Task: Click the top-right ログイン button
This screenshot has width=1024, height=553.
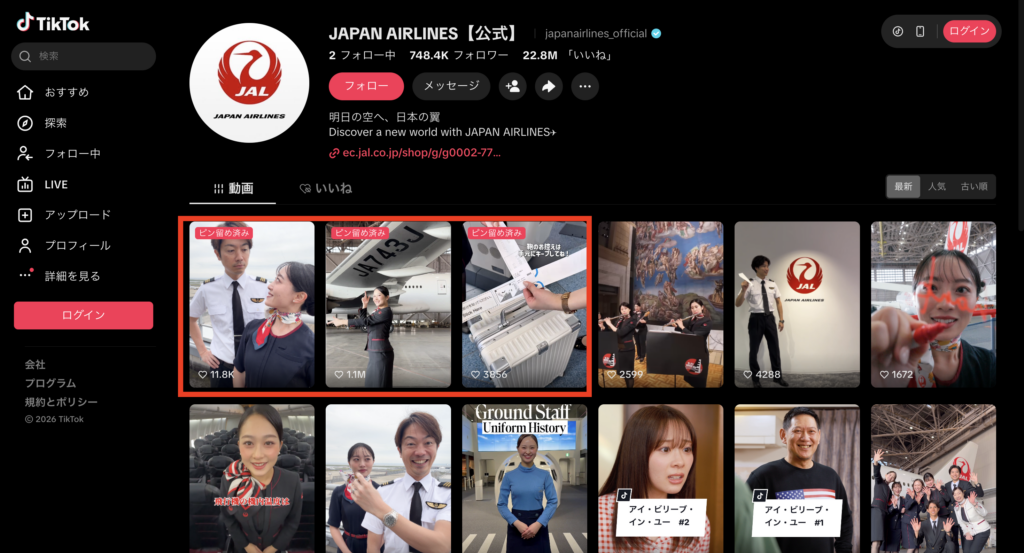Action: point(969,31)
